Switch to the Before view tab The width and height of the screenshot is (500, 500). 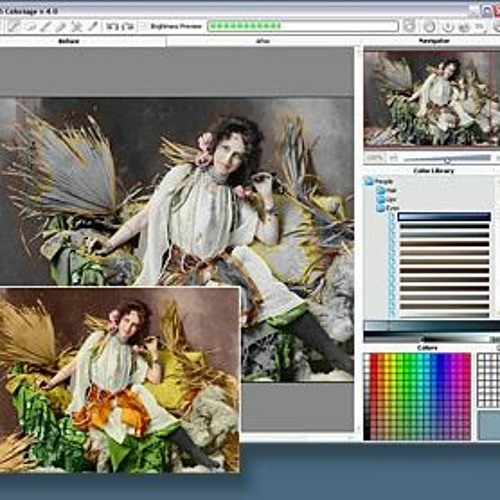(x=69, y=41)
